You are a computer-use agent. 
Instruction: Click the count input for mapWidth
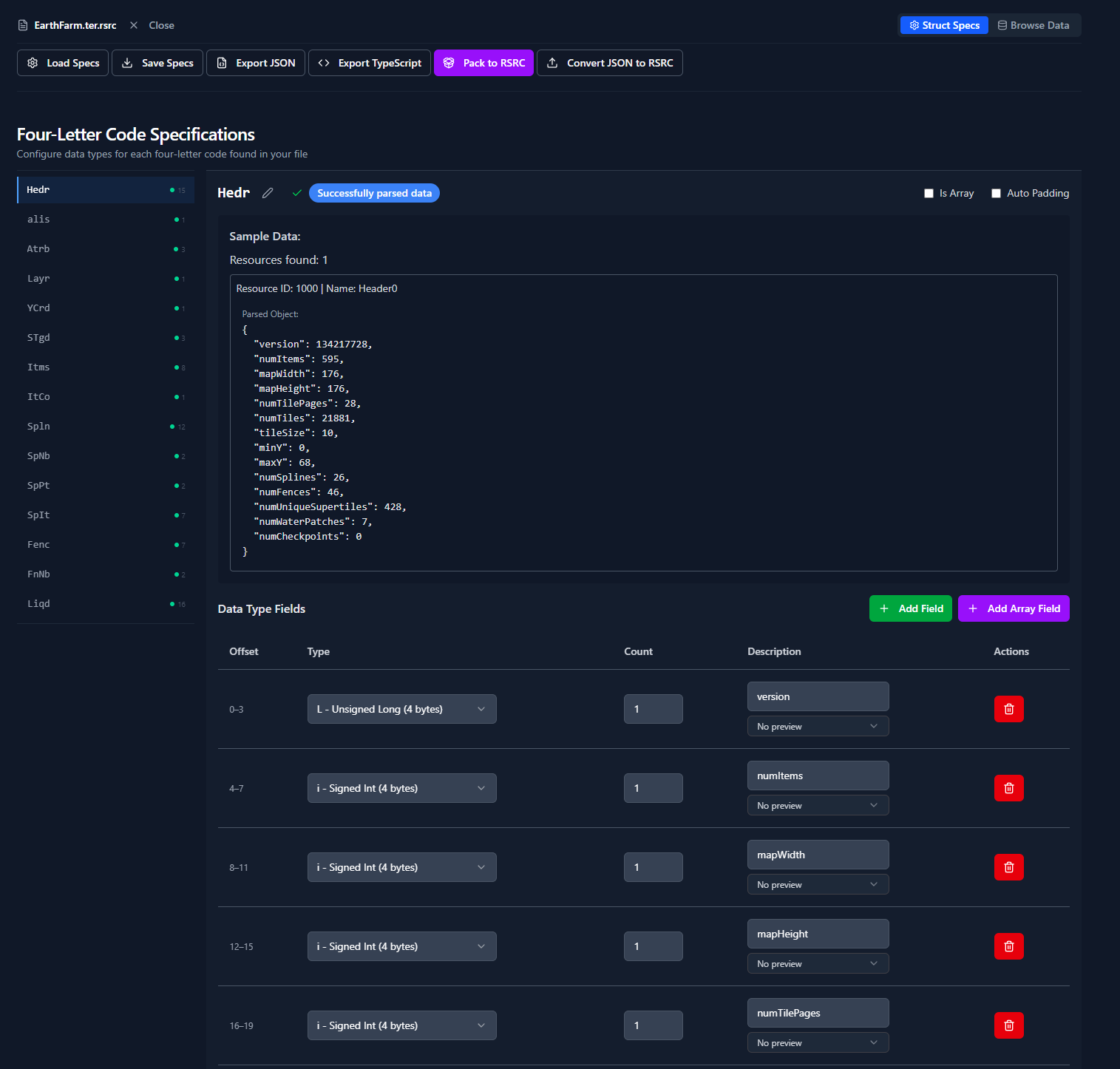[654, 867]
